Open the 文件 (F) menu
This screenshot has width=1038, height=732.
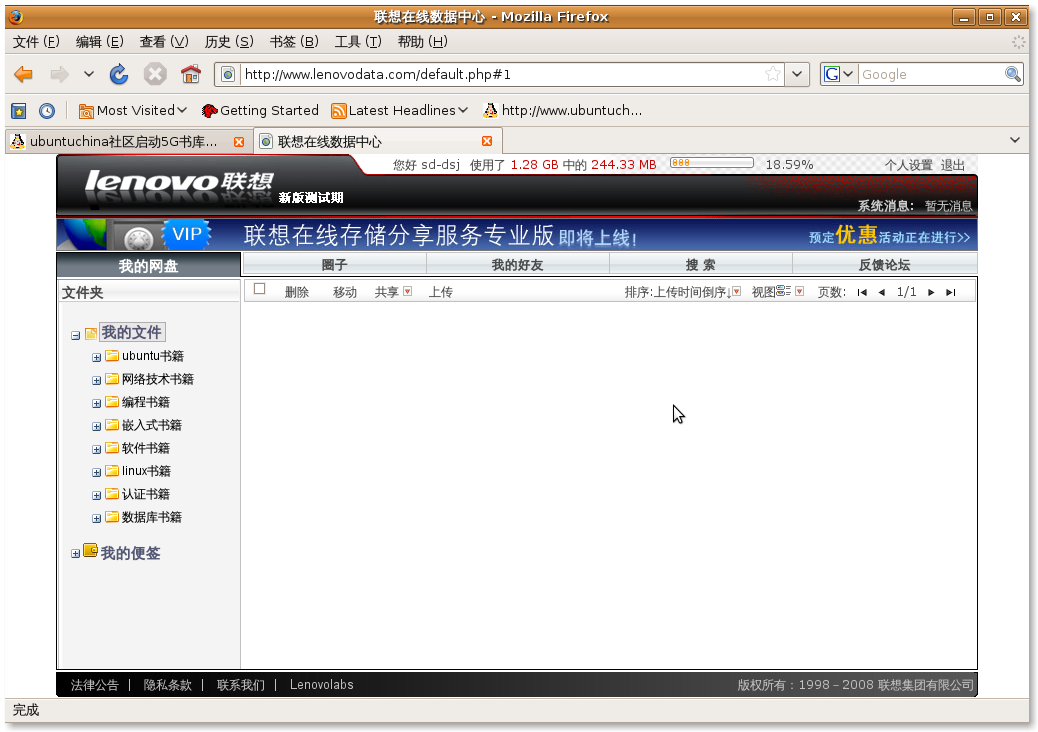[x=36, y=42]
